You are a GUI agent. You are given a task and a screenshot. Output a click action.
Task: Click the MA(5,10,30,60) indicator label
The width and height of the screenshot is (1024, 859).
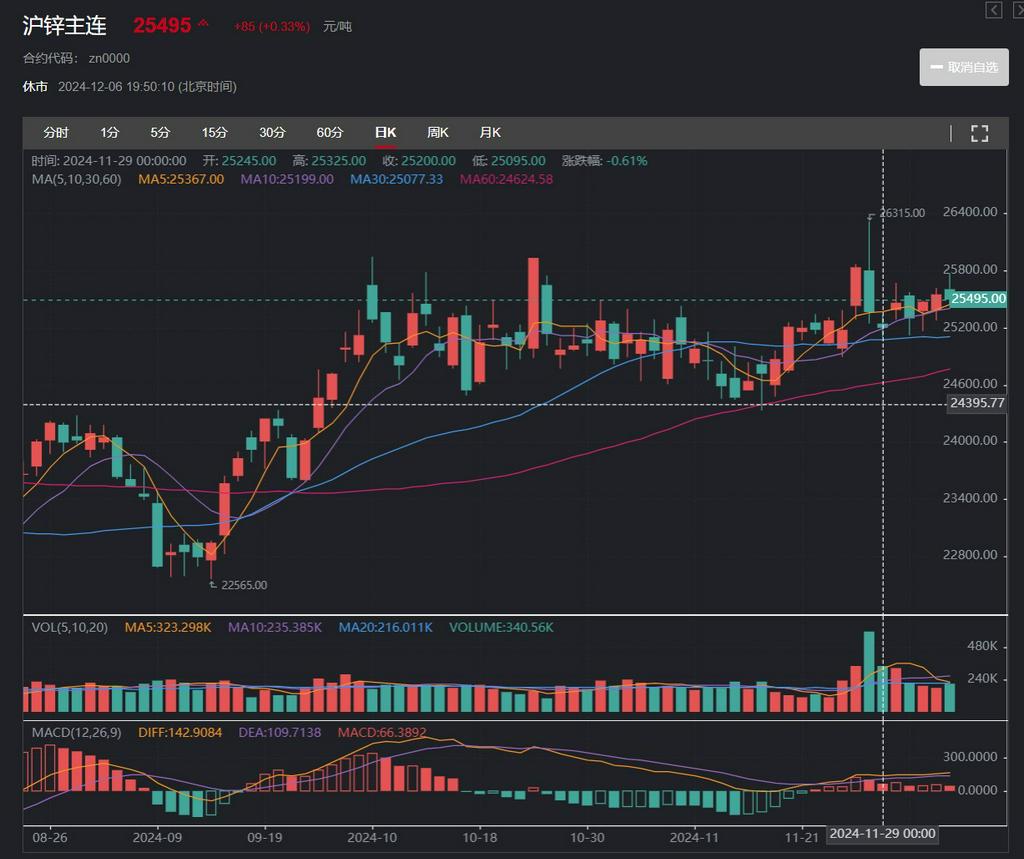click(76, 179)
